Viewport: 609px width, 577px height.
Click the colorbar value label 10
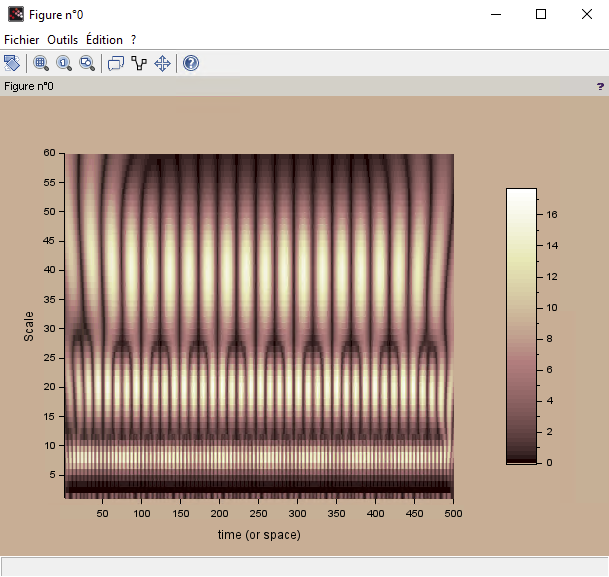click(x=552, y=308)
